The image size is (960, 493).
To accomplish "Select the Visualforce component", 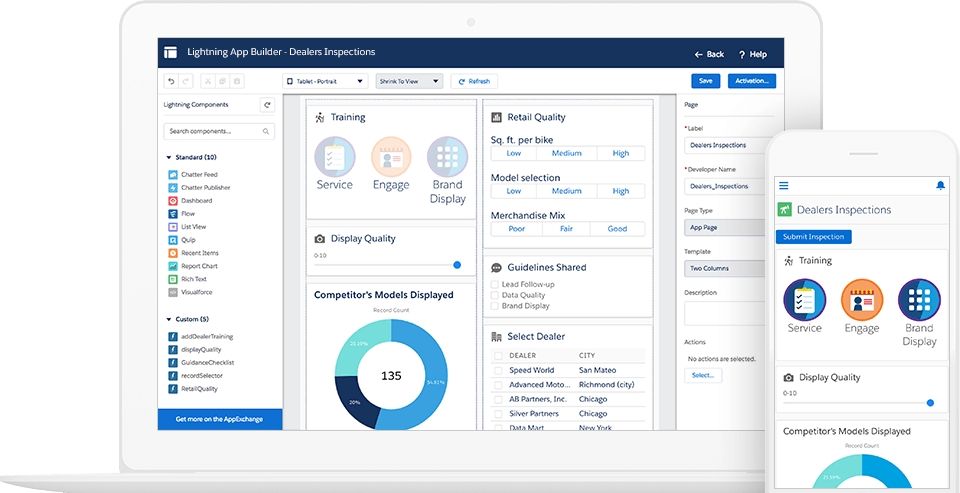I will (x=190, y=292).
